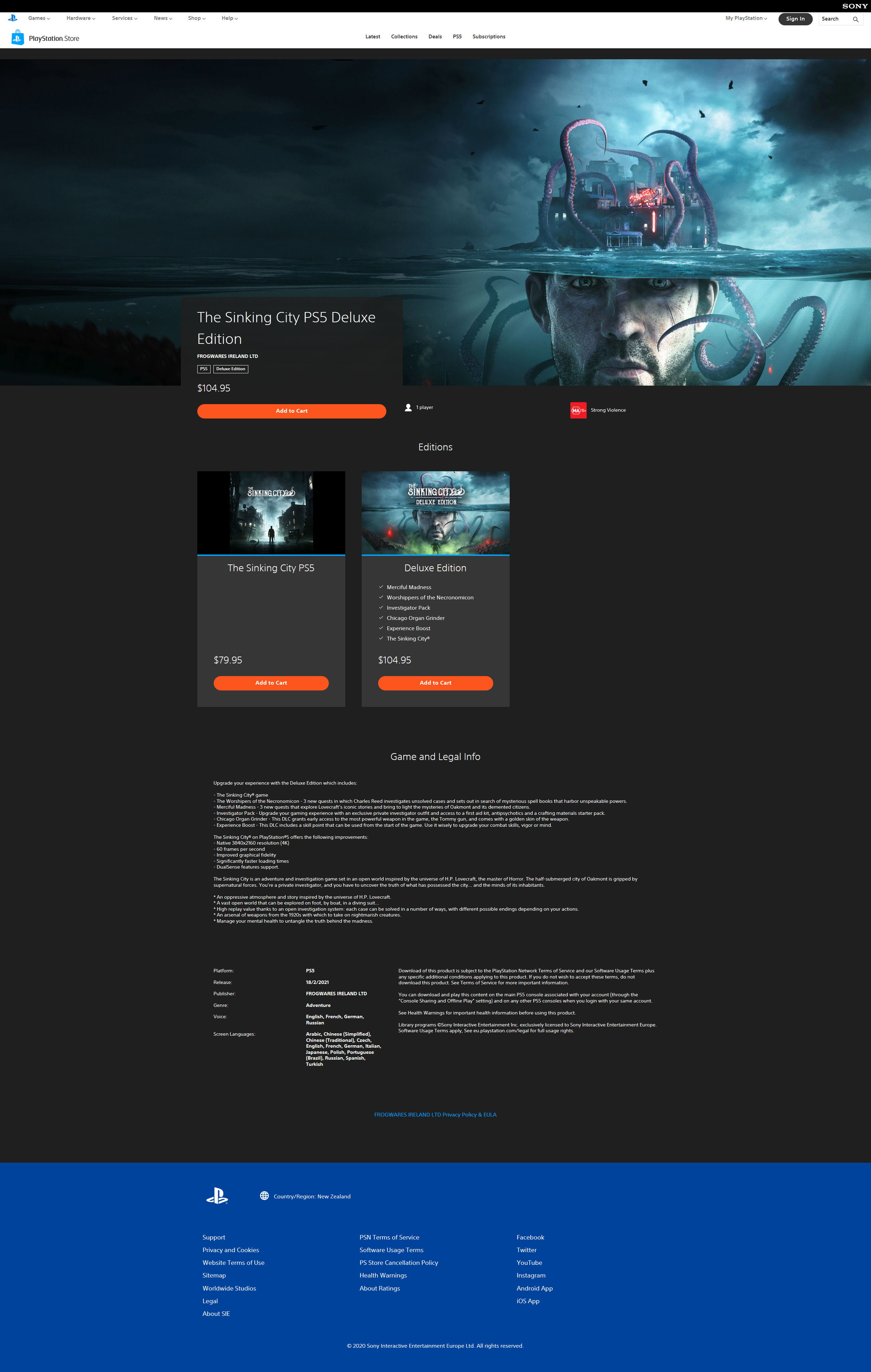The image size is (871, 1372).
Task: Click the 'Game and Legal Info' heading
Action: tap(435, 757)
